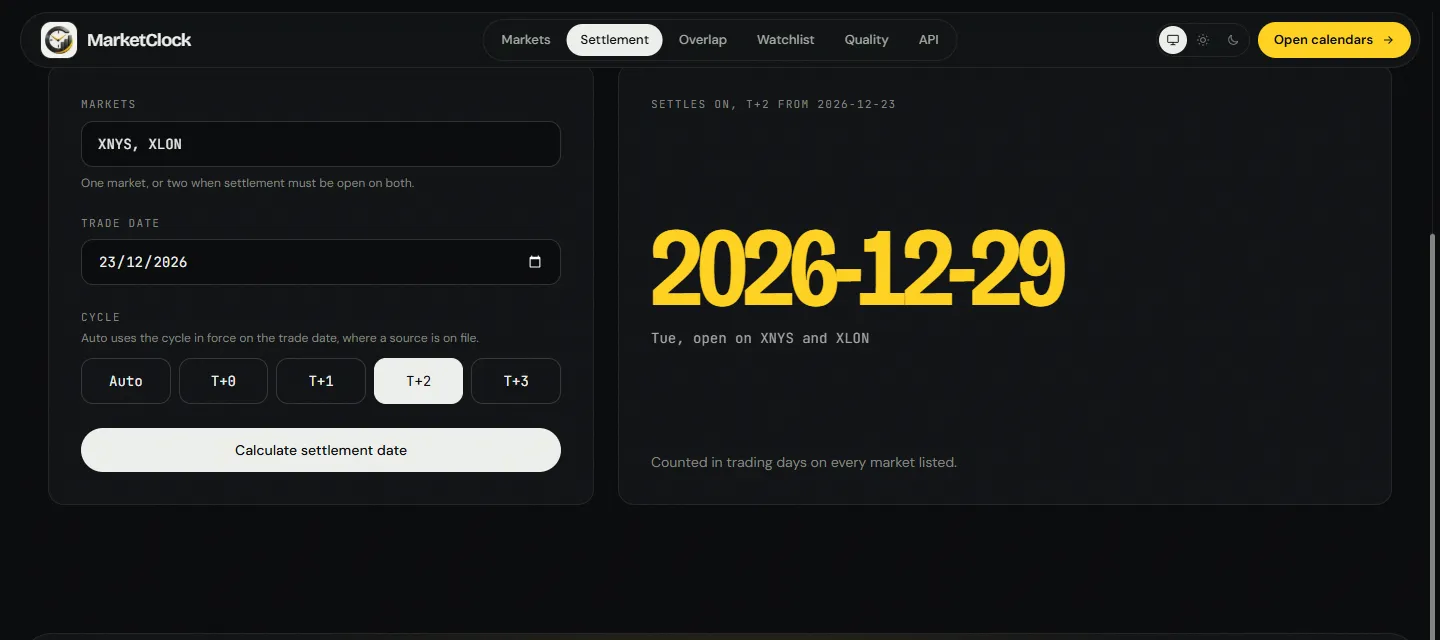Click 'Counted in trading days' note
This screenshot has width=1440, height=640.
(804, 462)
